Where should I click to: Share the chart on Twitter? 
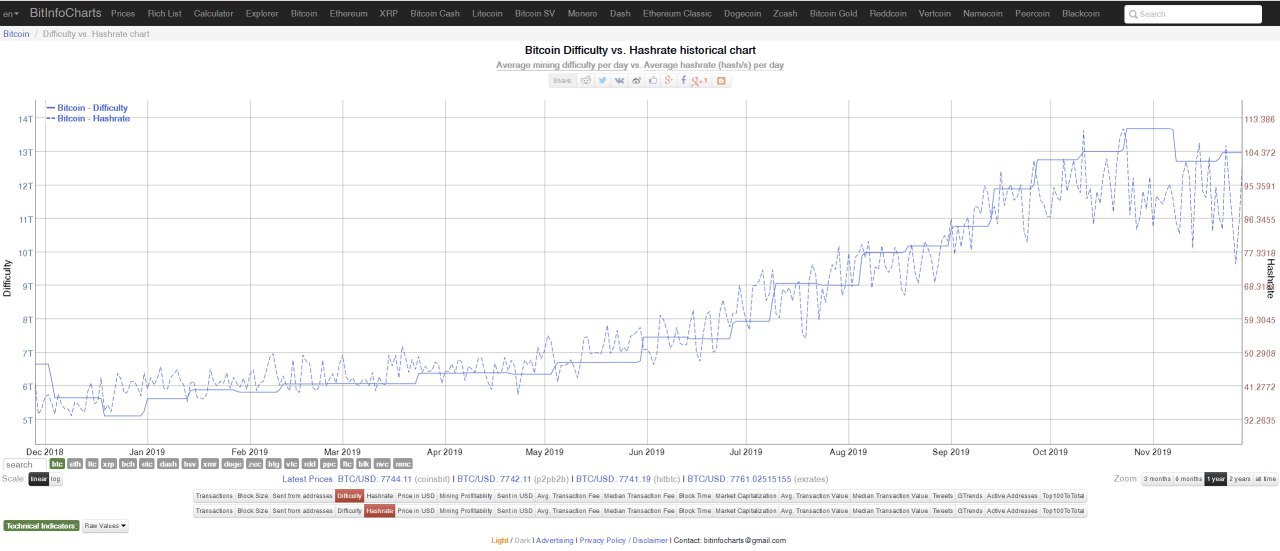pyautogui.click(x=603, y=80)
